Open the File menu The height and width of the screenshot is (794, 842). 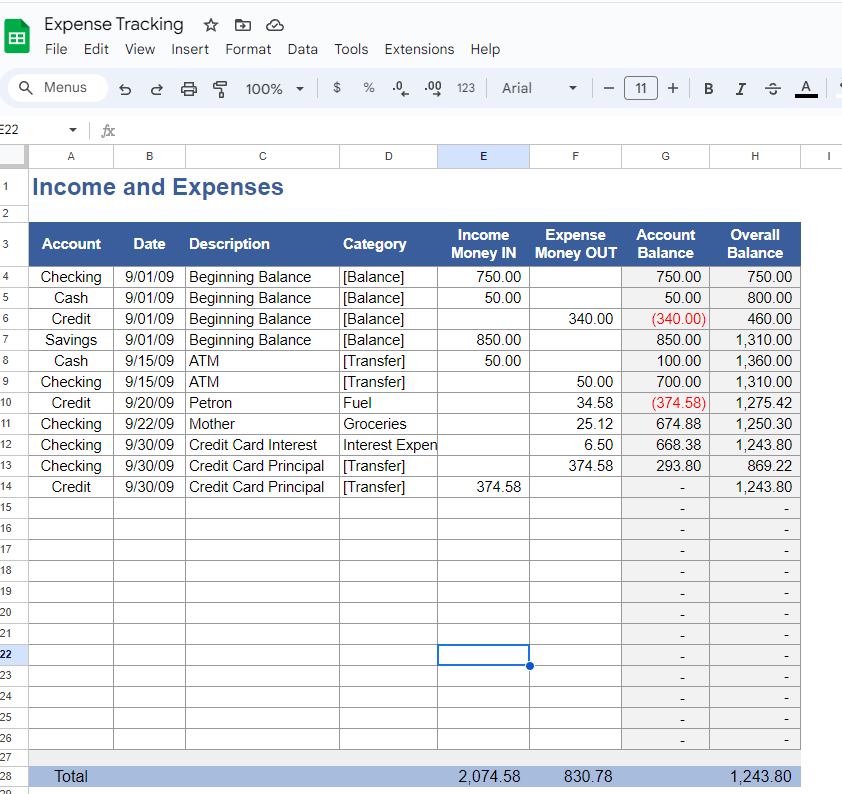coord(56,49)
